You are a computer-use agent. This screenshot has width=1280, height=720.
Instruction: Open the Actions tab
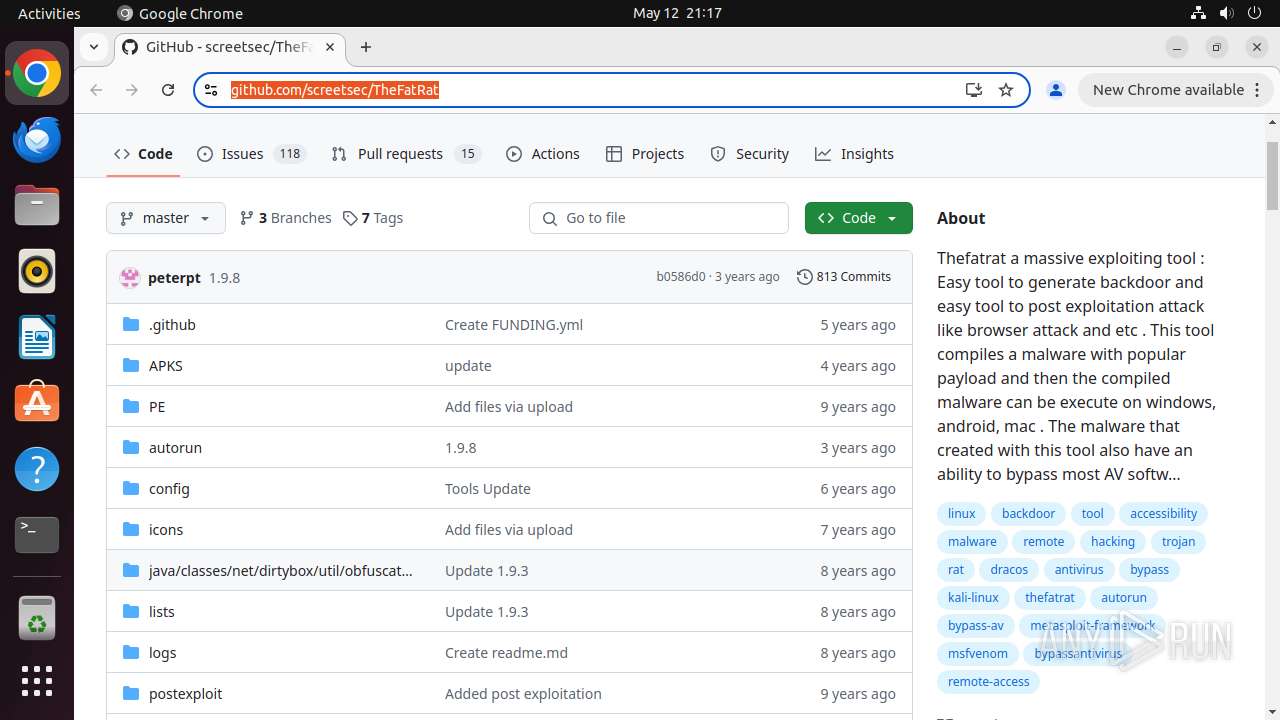543,154
